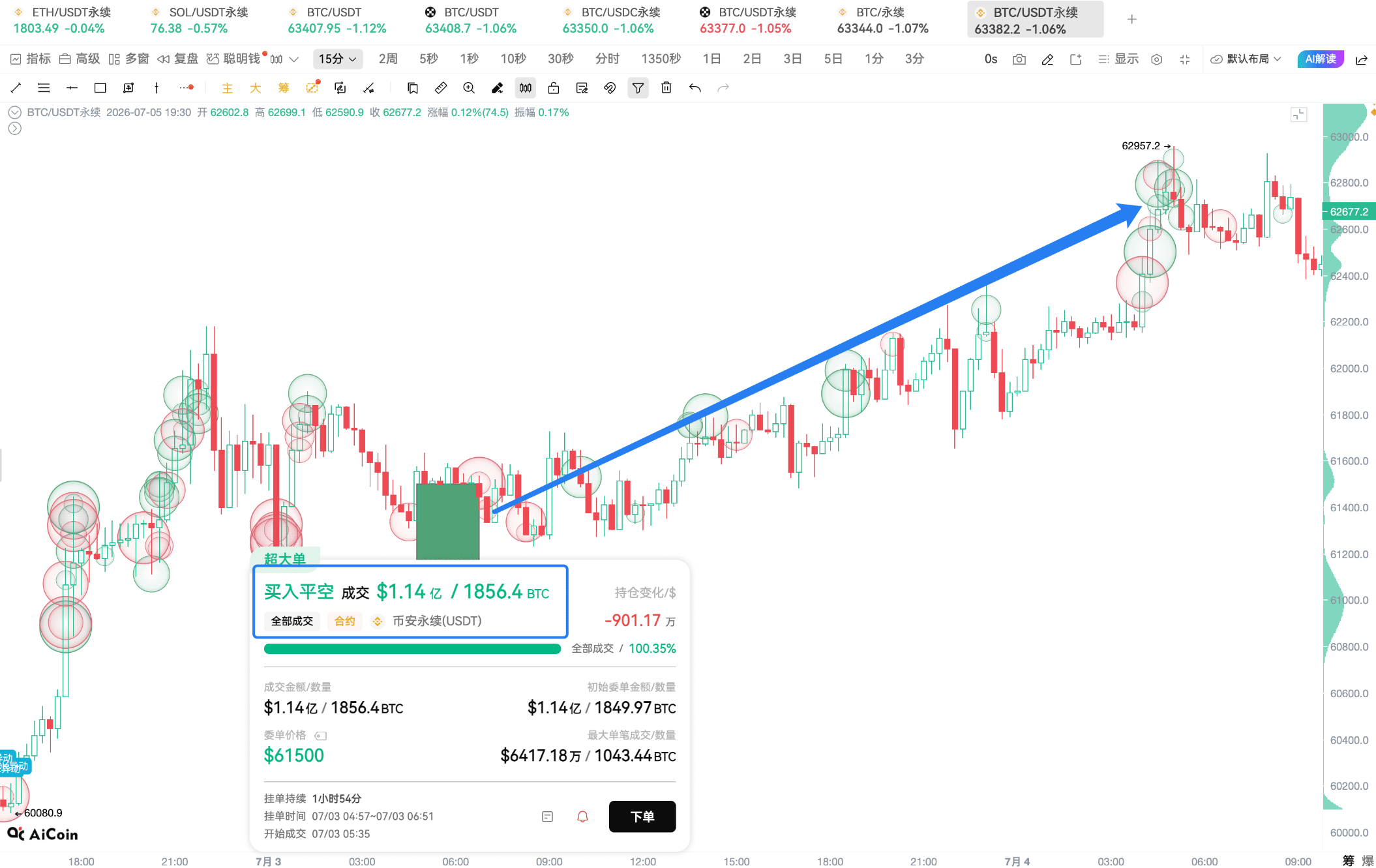Open the 指标 indicators menu
This screenshot has width=1376, height=868.
pyautogui.click(x=31, y=59)
